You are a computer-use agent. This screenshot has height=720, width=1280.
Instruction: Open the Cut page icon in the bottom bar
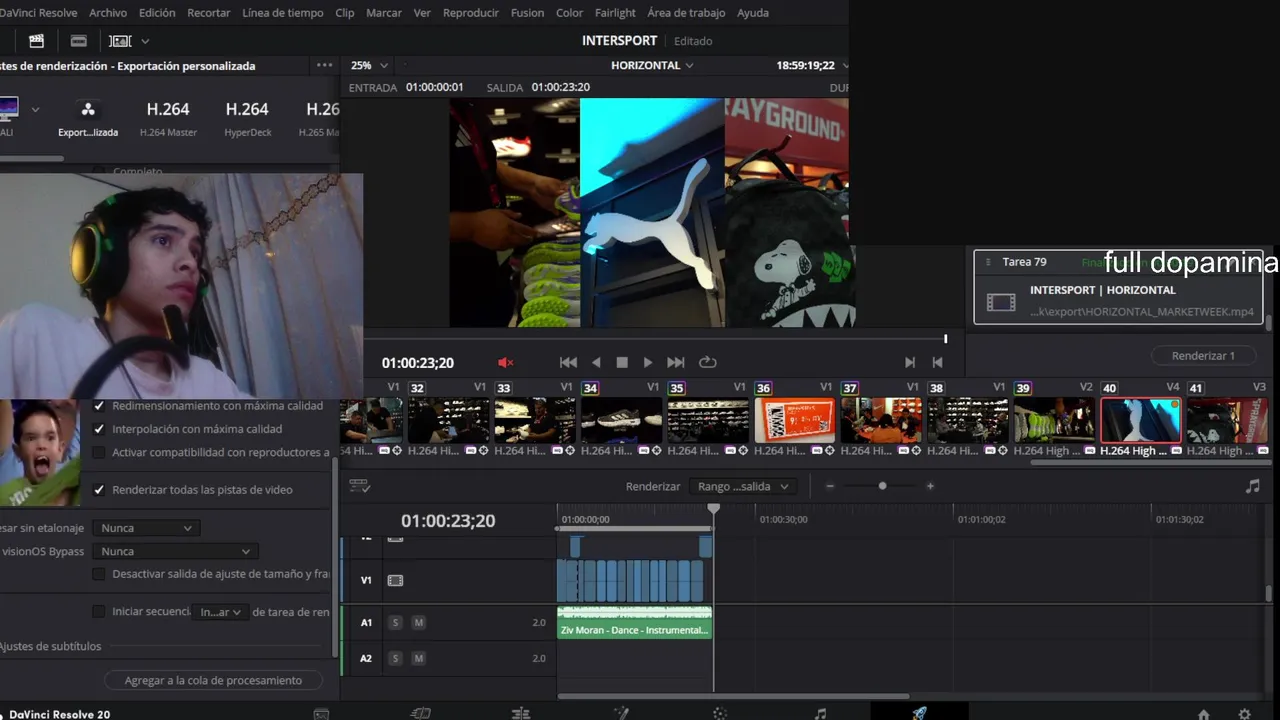point(421,713)
